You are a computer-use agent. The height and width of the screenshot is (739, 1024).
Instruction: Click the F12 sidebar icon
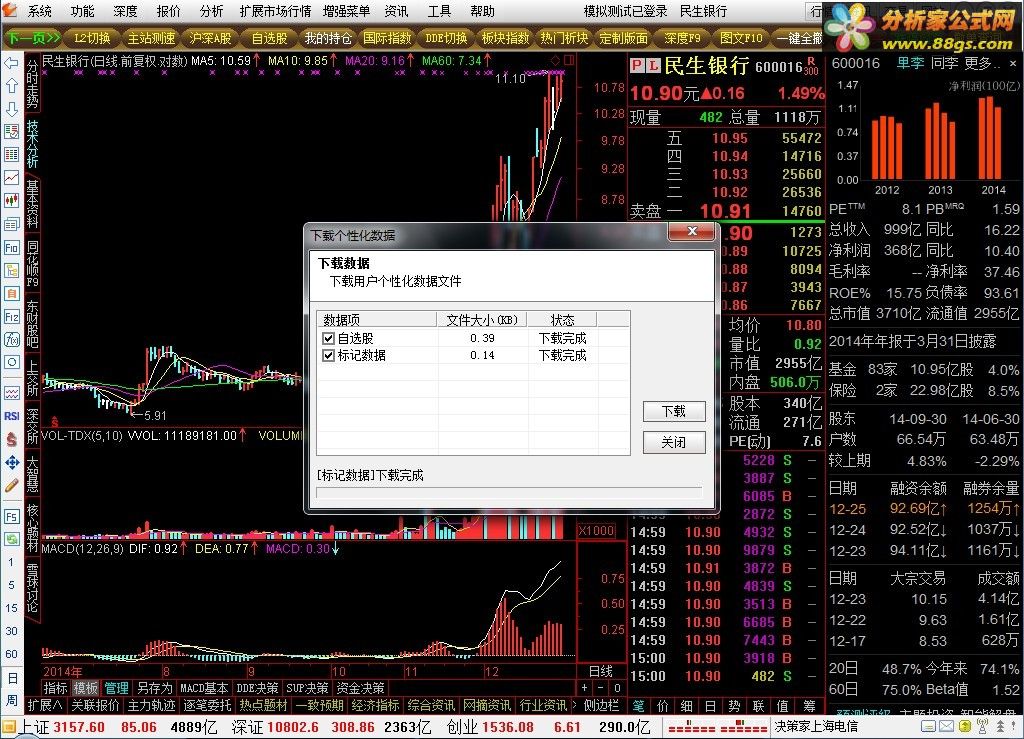11,317
